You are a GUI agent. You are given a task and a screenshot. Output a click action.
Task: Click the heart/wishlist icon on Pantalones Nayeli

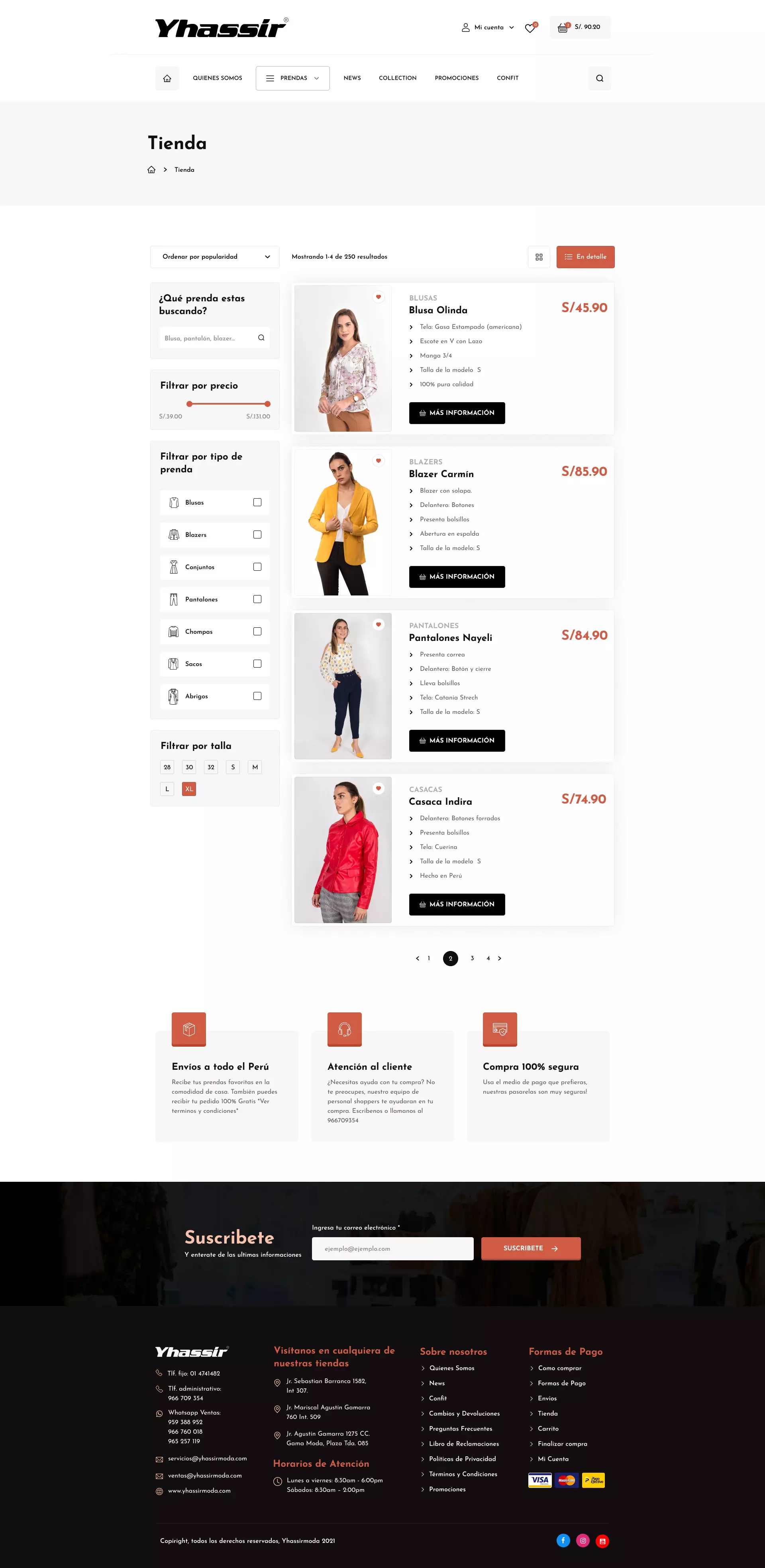[379, 624]
